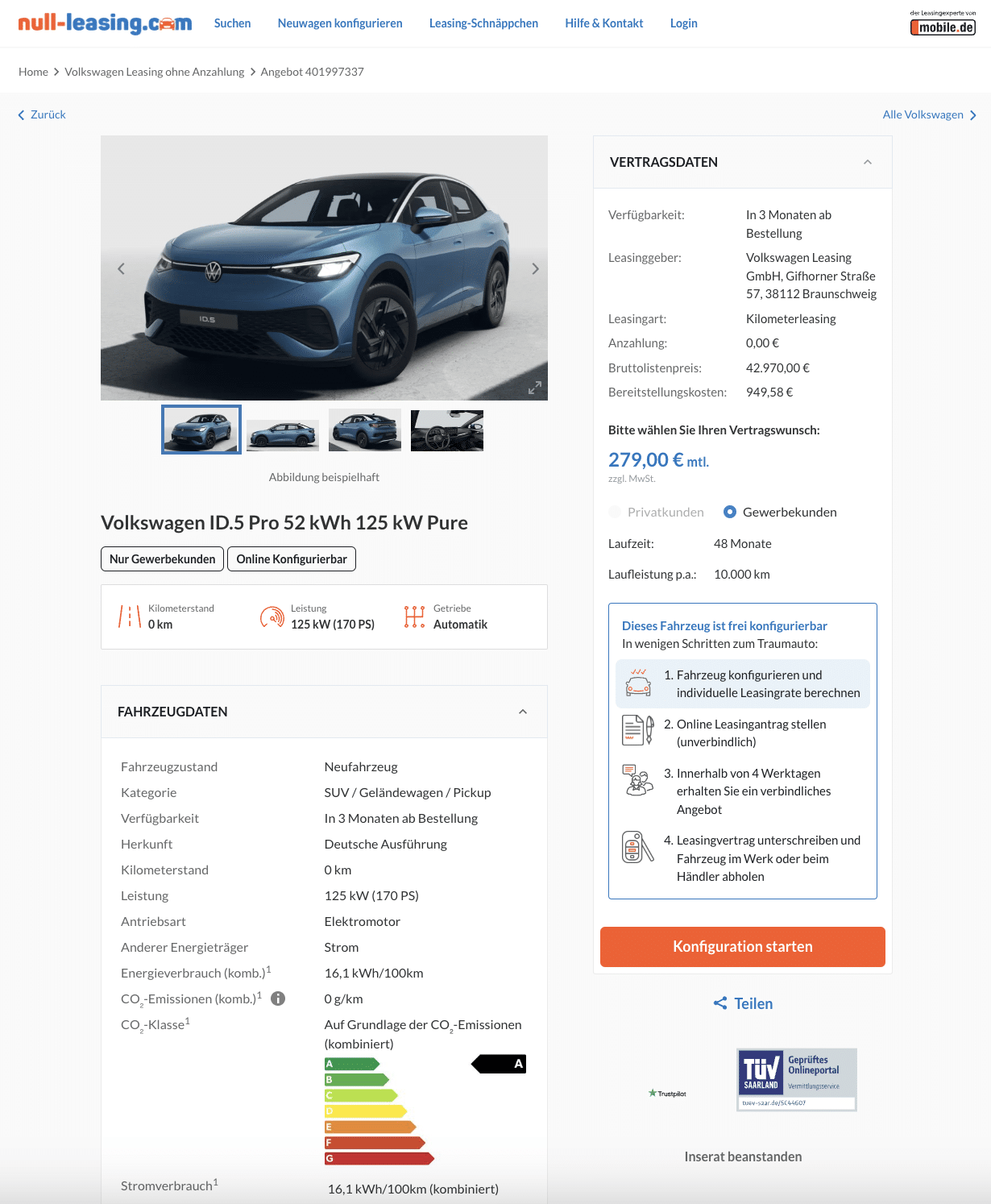Click the Teilen share icon

[x=720, y=1003]
